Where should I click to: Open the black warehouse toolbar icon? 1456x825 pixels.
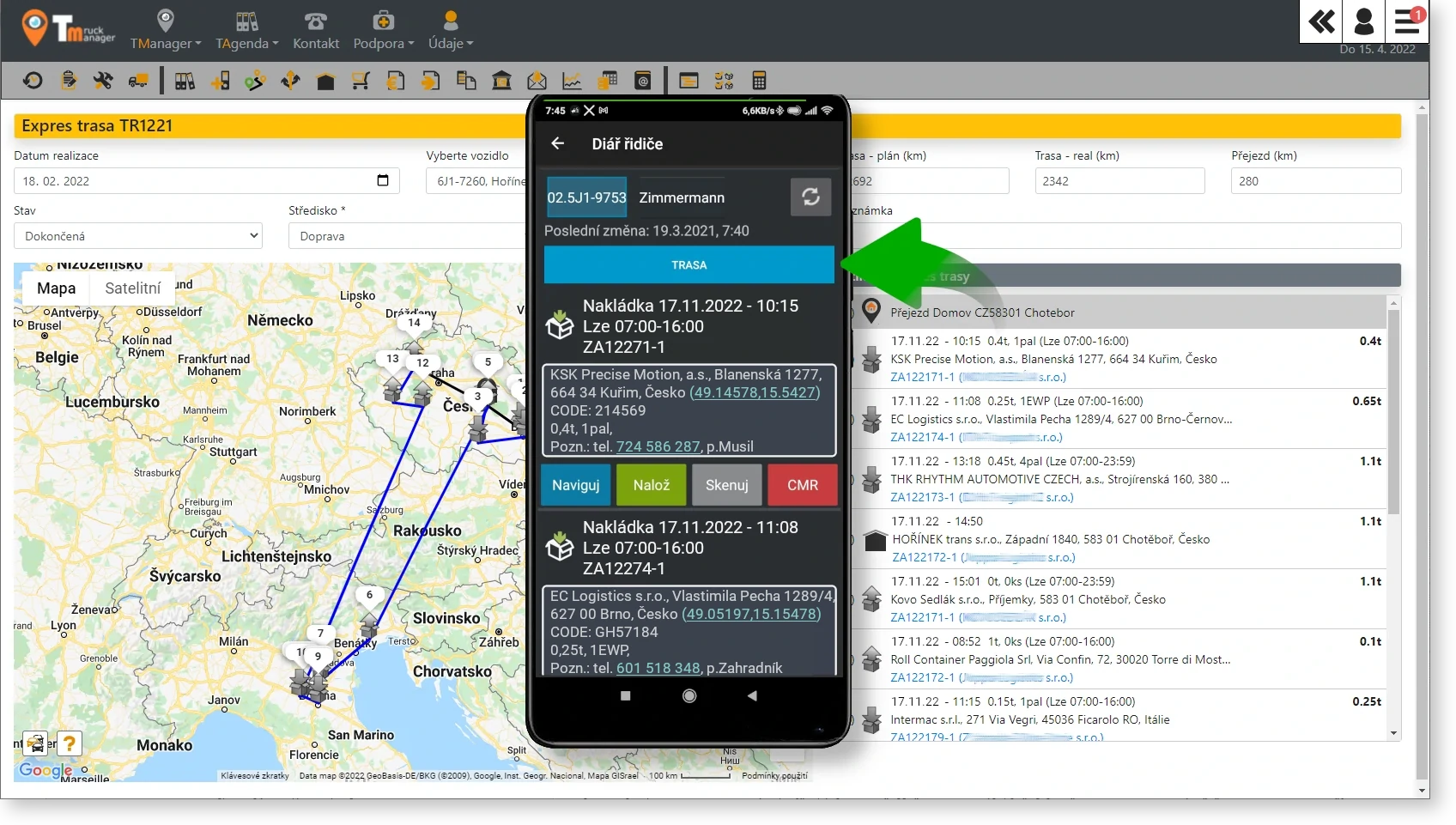click(325, 82)
